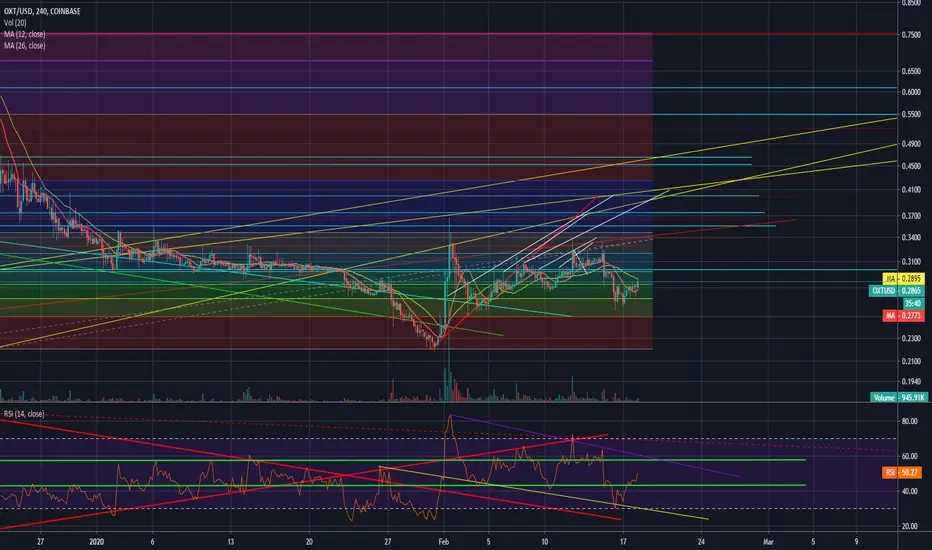Click date 24 on the time axis
This screenshot has width=932, height=550.
pos(701,542)
